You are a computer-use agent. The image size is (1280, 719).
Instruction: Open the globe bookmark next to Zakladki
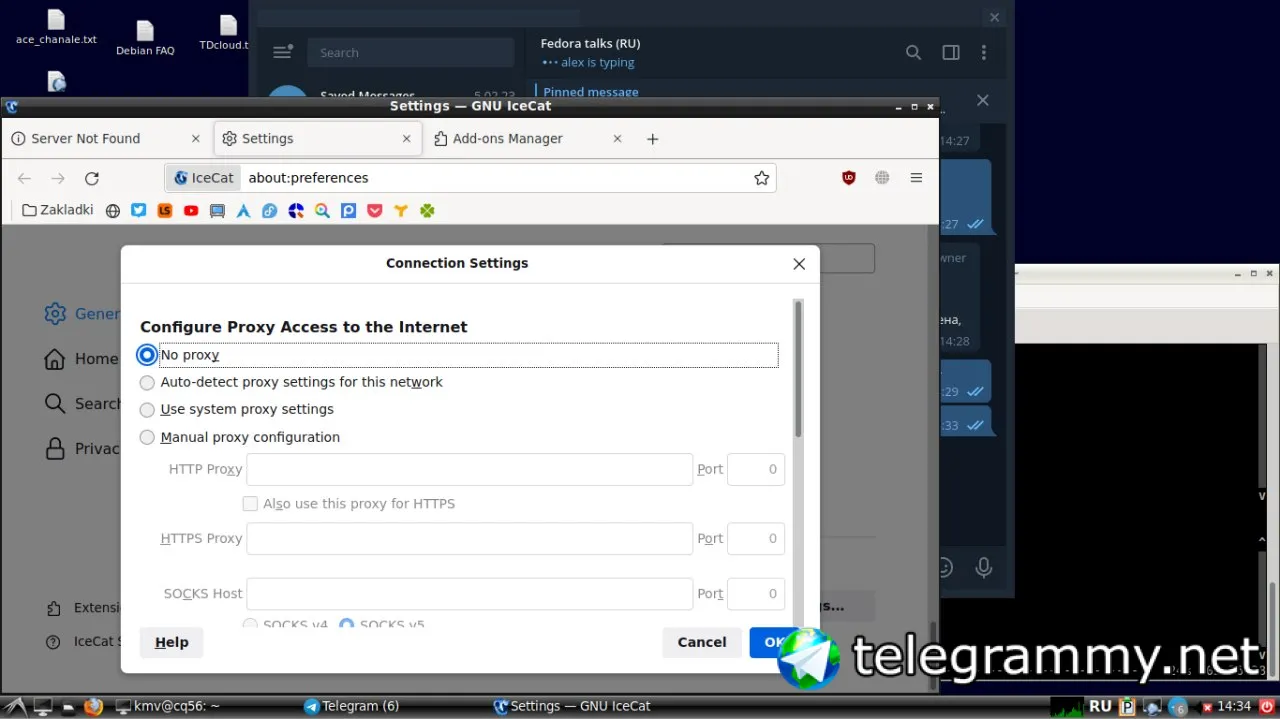point(113,210)
